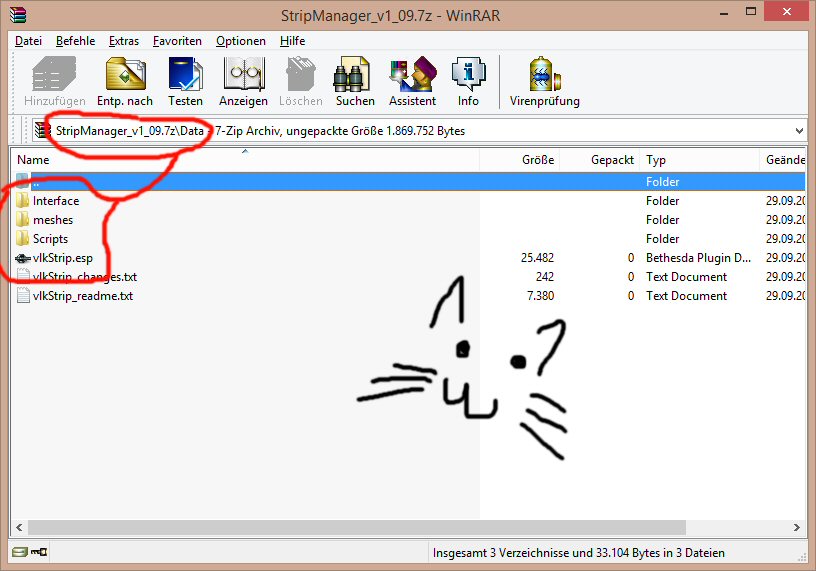Open the Suchen binoculars icon
Viewport: 816px width, 571px height.
click(352, 74)
